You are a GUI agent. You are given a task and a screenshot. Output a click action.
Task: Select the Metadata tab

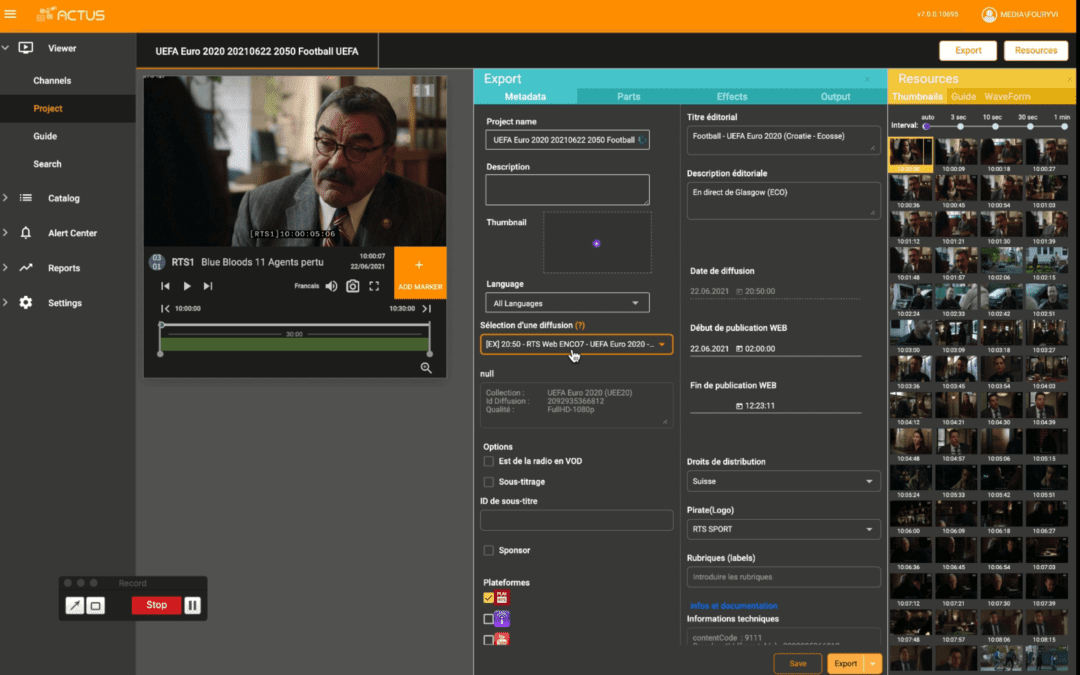[x=525, y=96]
